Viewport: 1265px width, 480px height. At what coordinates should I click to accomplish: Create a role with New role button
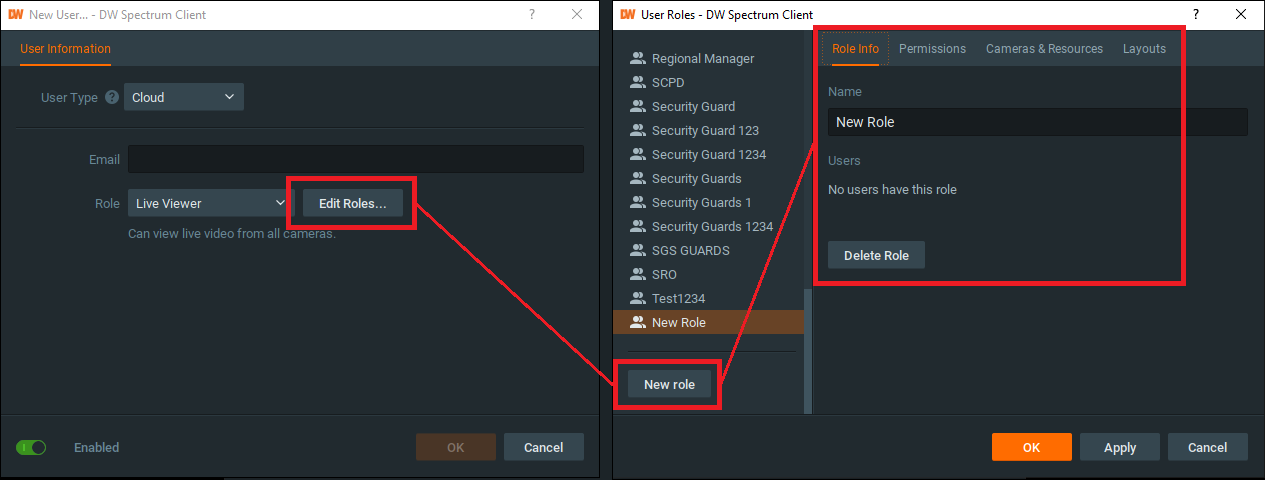coord(669,385)
